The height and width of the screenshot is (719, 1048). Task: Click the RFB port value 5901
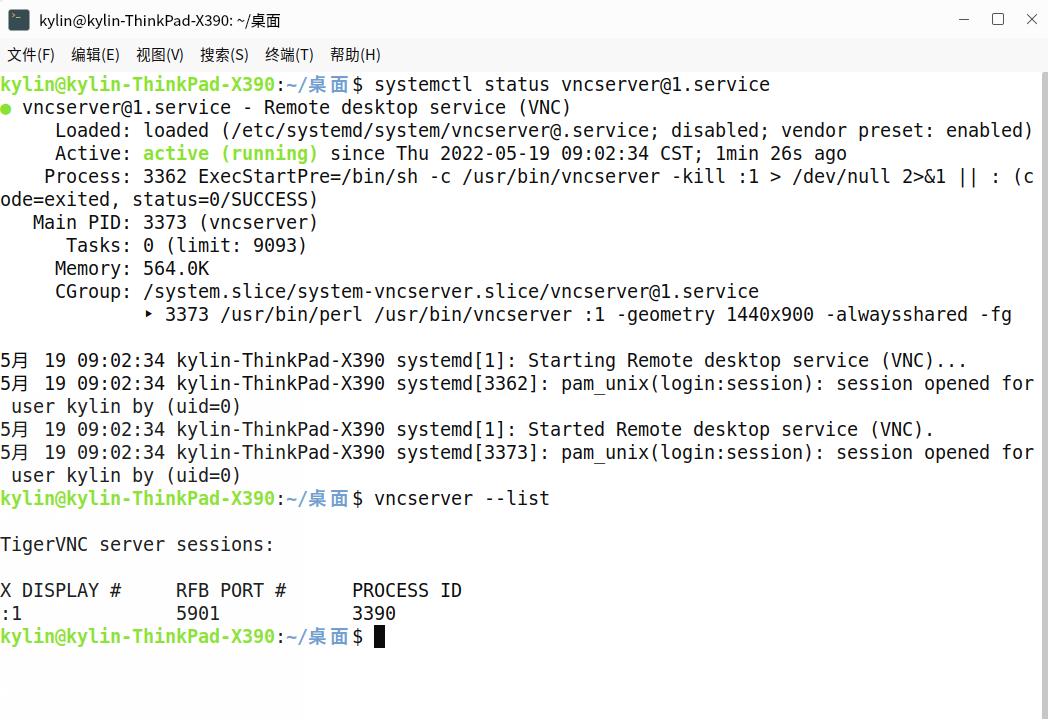(x=198, y=614)
